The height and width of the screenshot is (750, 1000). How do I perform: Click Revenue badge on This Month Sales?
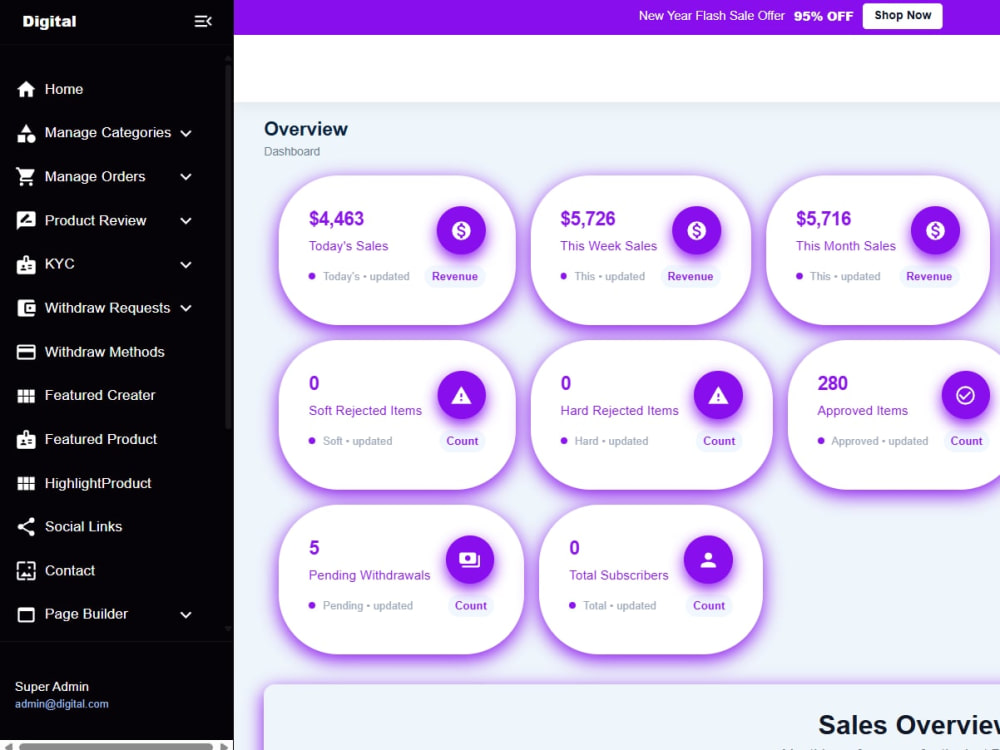pyautogui.click(x=929, y=276)
